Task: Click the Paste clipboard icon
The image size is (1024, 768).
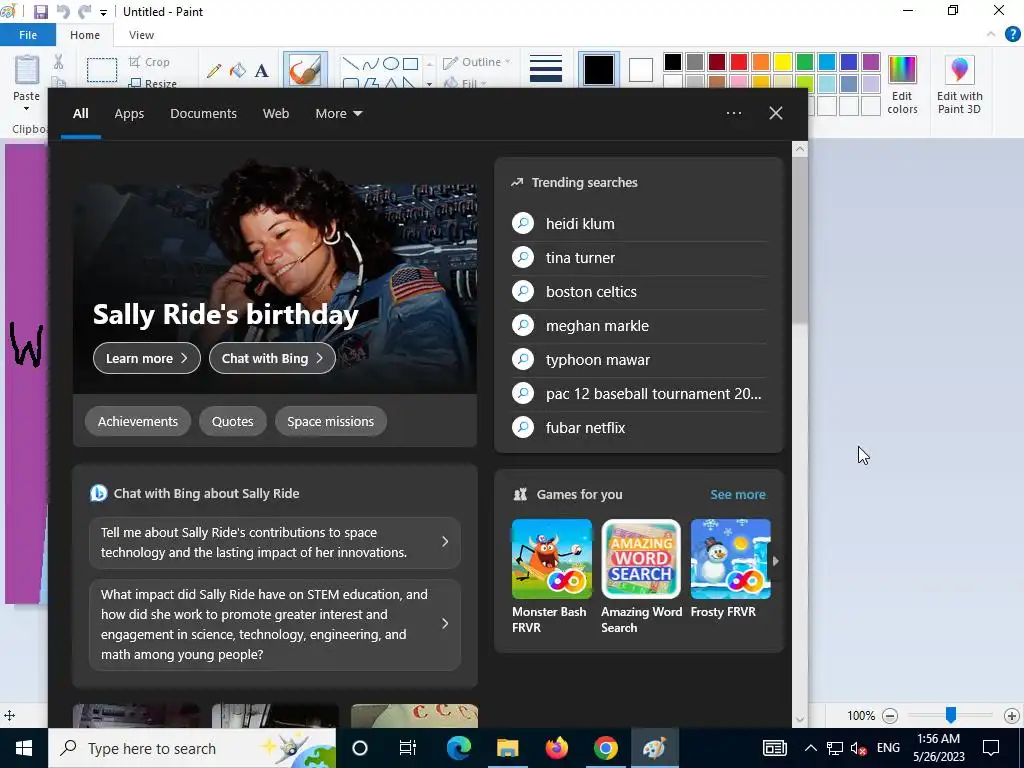Action: [x=27, y=70]
